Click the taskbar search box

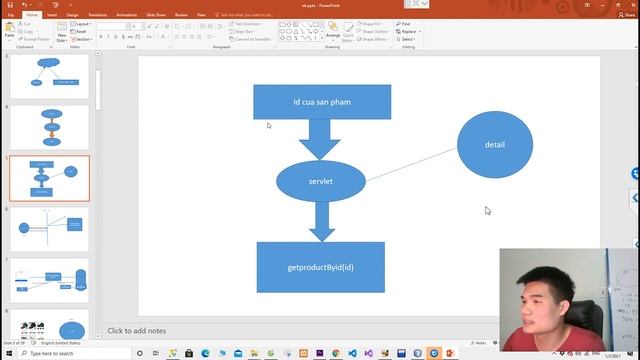75,353
